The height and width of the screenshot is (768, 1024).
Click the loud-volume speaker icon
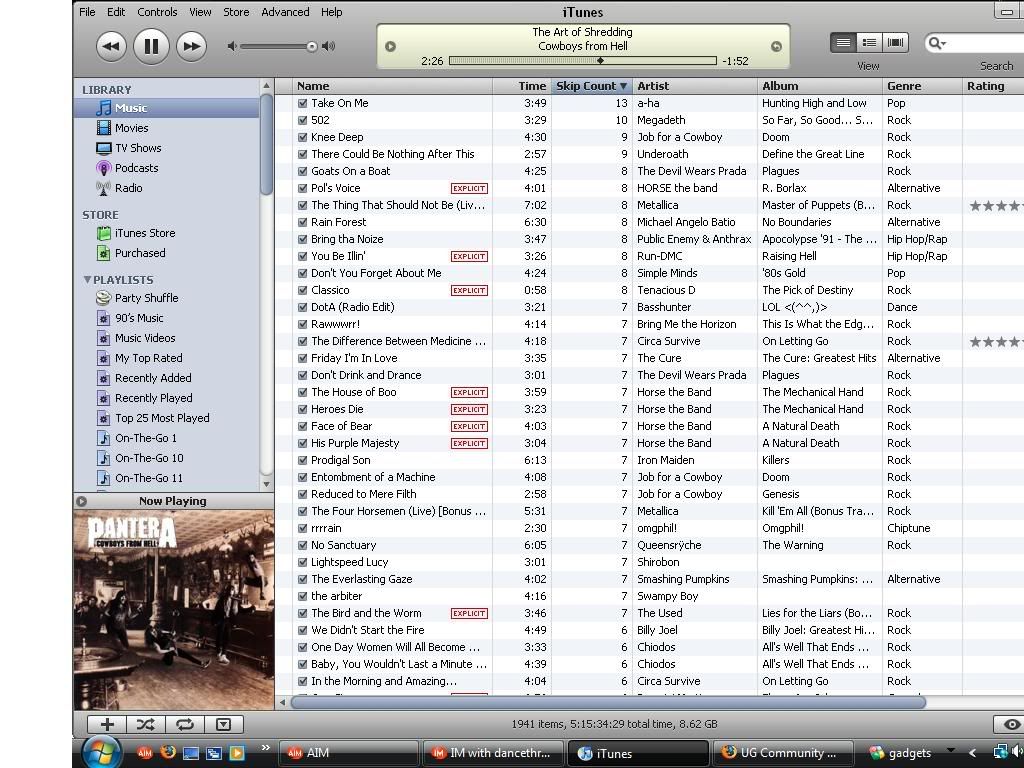tap(329, 46)
